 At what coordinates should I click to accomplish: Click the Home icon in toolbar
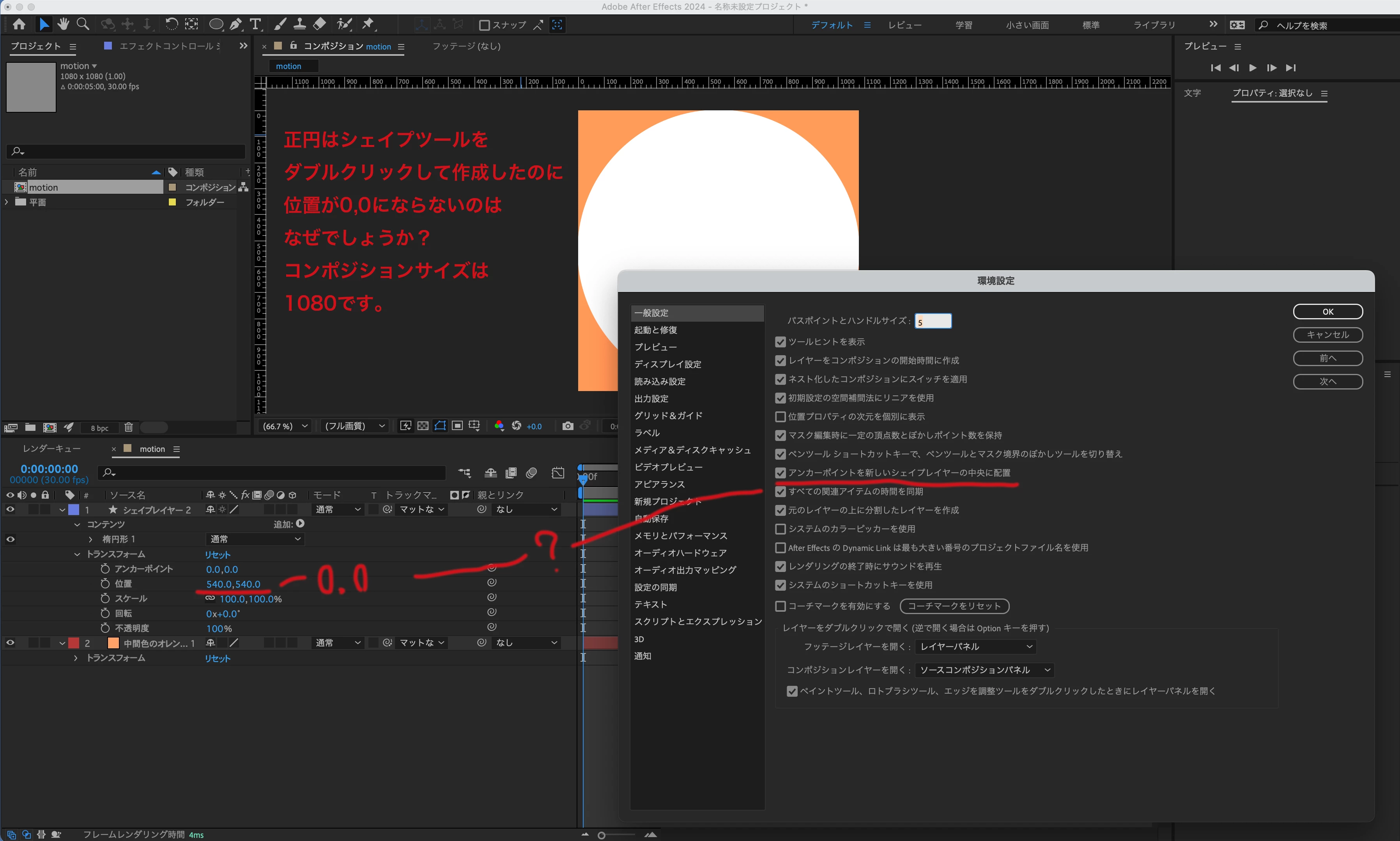pyautogui.click(x=19, y=25)
